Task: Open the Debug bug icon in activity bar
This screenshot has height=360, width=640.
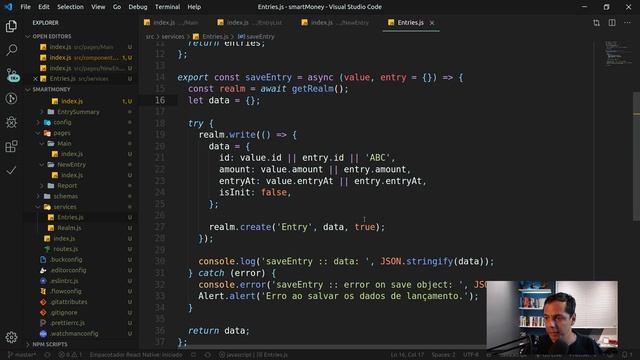Action: [x=11, y=122]
